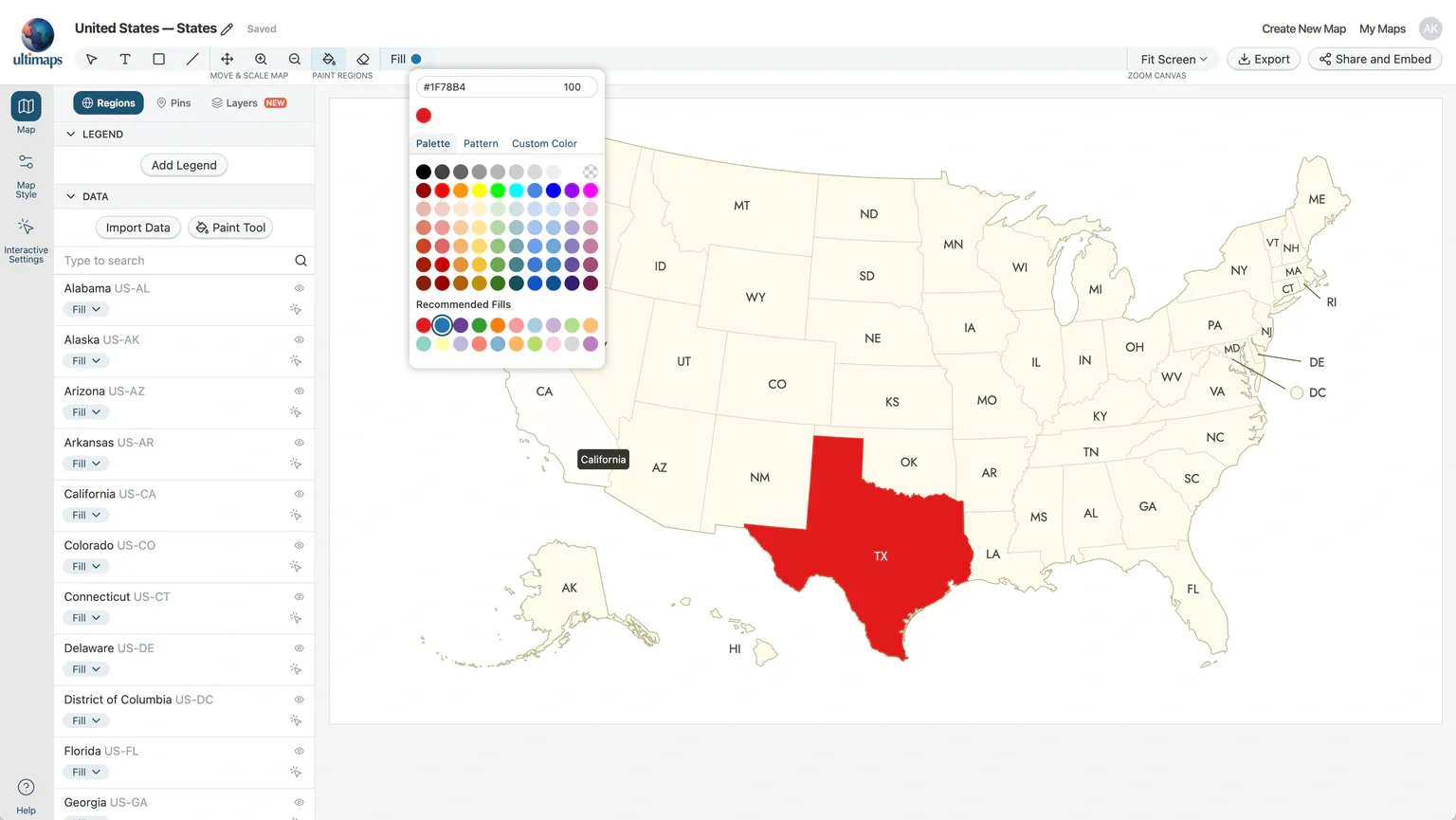Select the Text tool
Viewport: 1456px width, 820px height.
(x=125, y=59)
